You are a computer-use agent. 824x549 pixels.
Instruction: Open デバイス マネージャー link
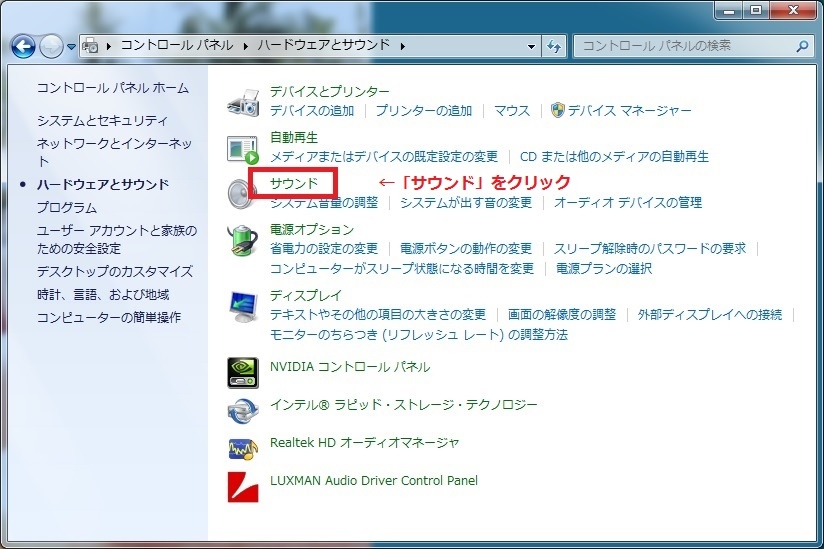pos(630,111)
